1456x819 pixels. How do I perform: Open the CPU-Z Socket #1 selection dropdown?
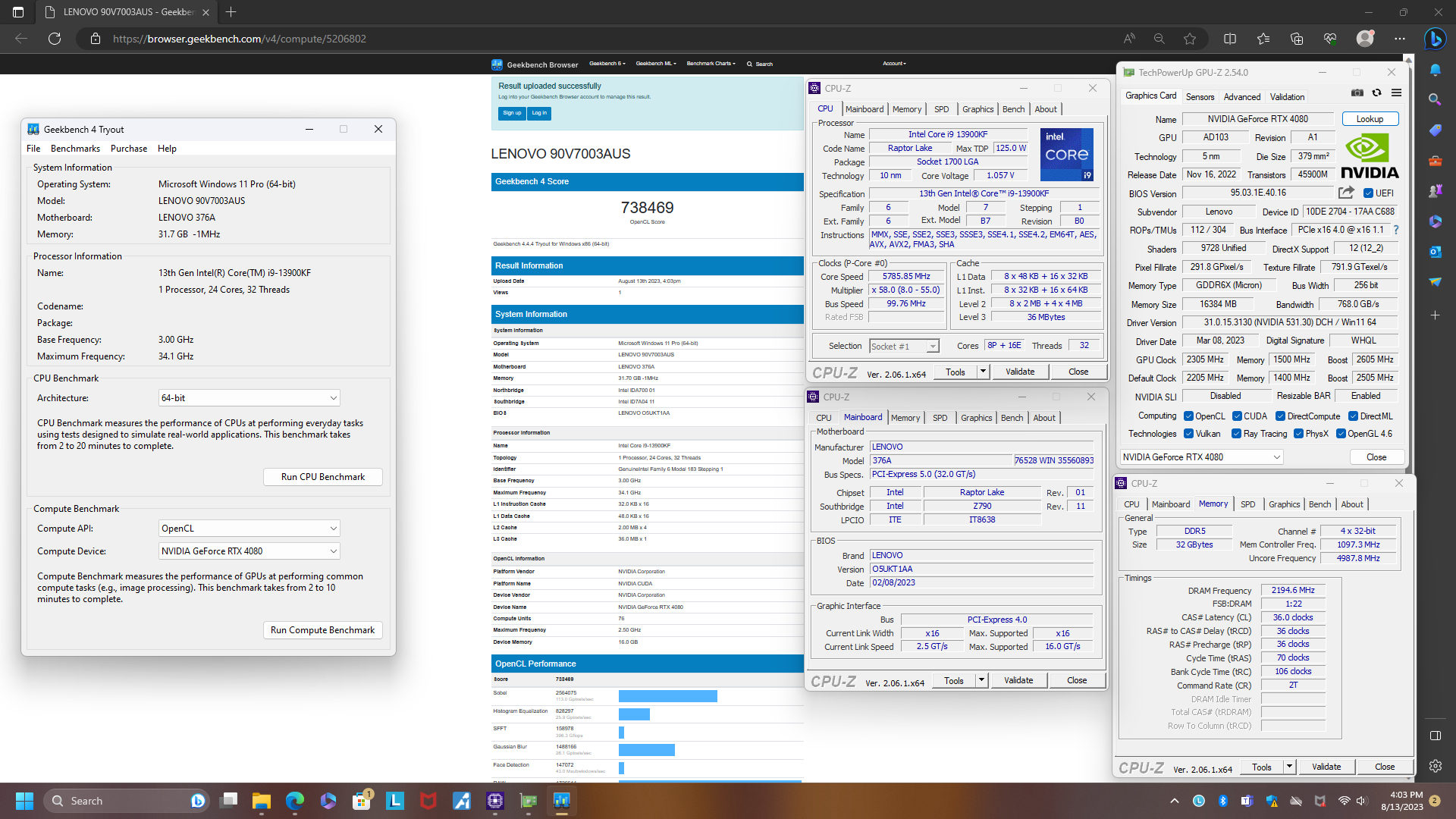click(904, 347)
